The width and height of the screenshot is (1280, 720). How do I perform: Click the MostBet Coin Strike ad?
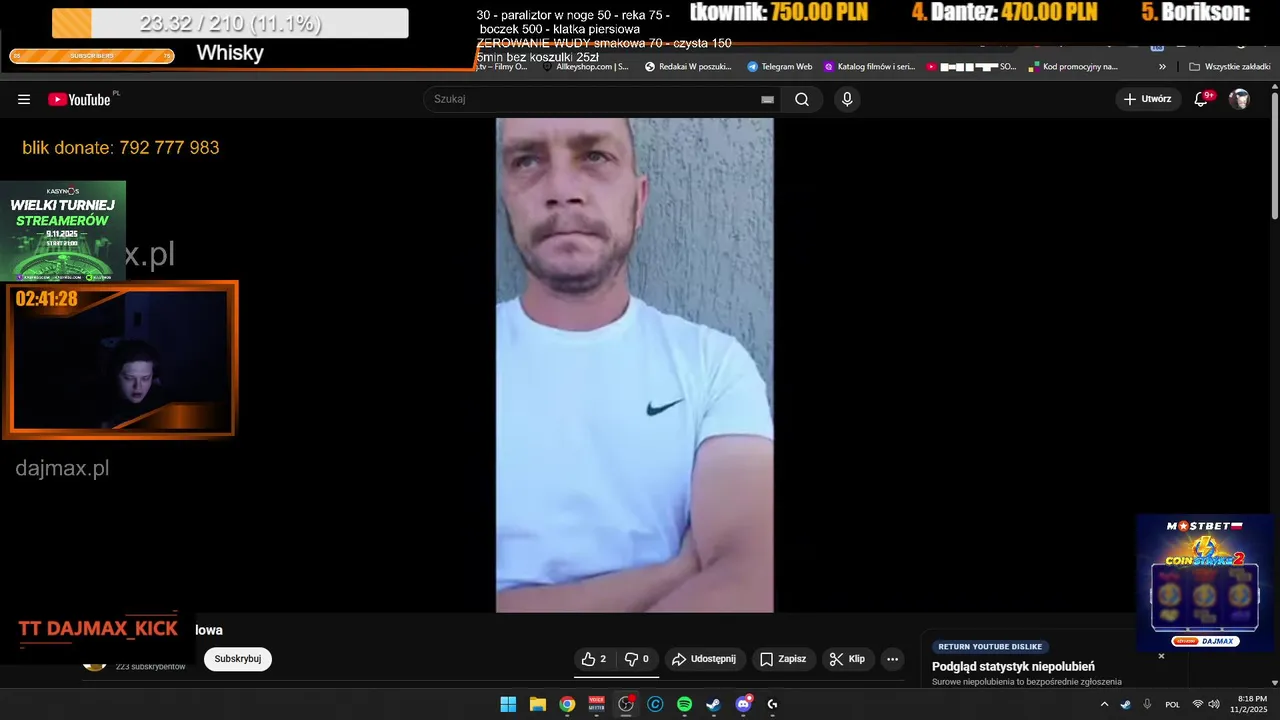point(1205,583)
